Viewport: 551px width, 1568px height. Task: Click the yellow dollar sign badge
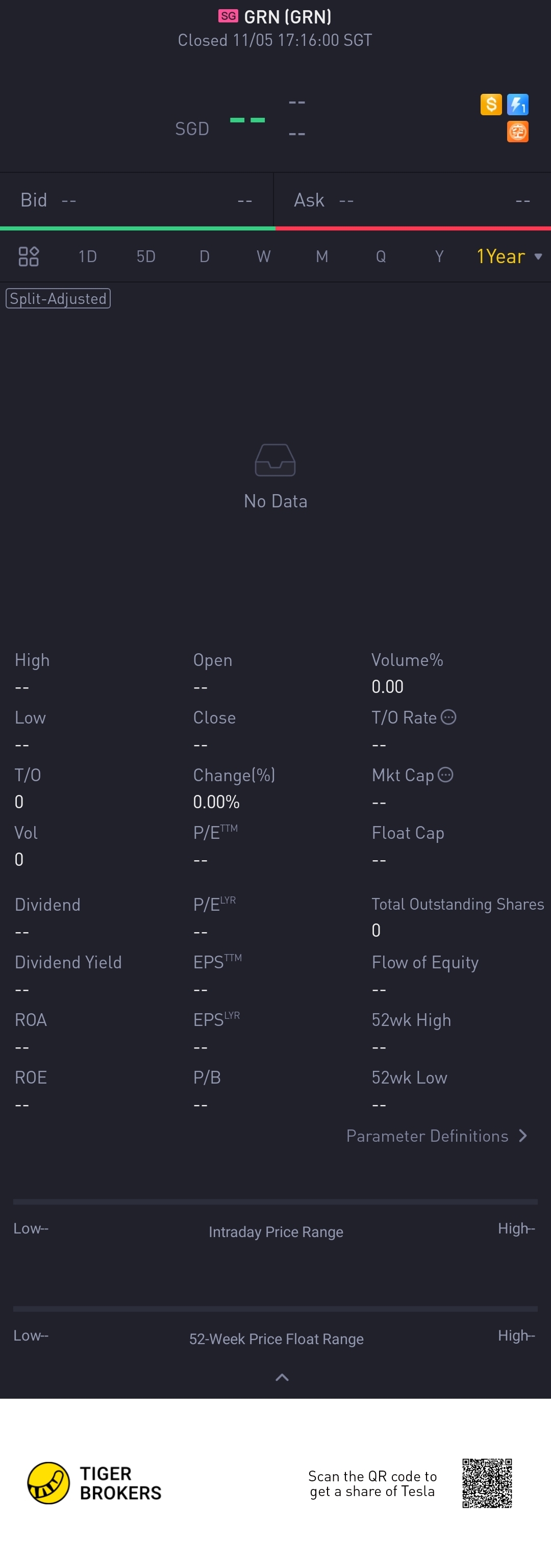[491, 105]
